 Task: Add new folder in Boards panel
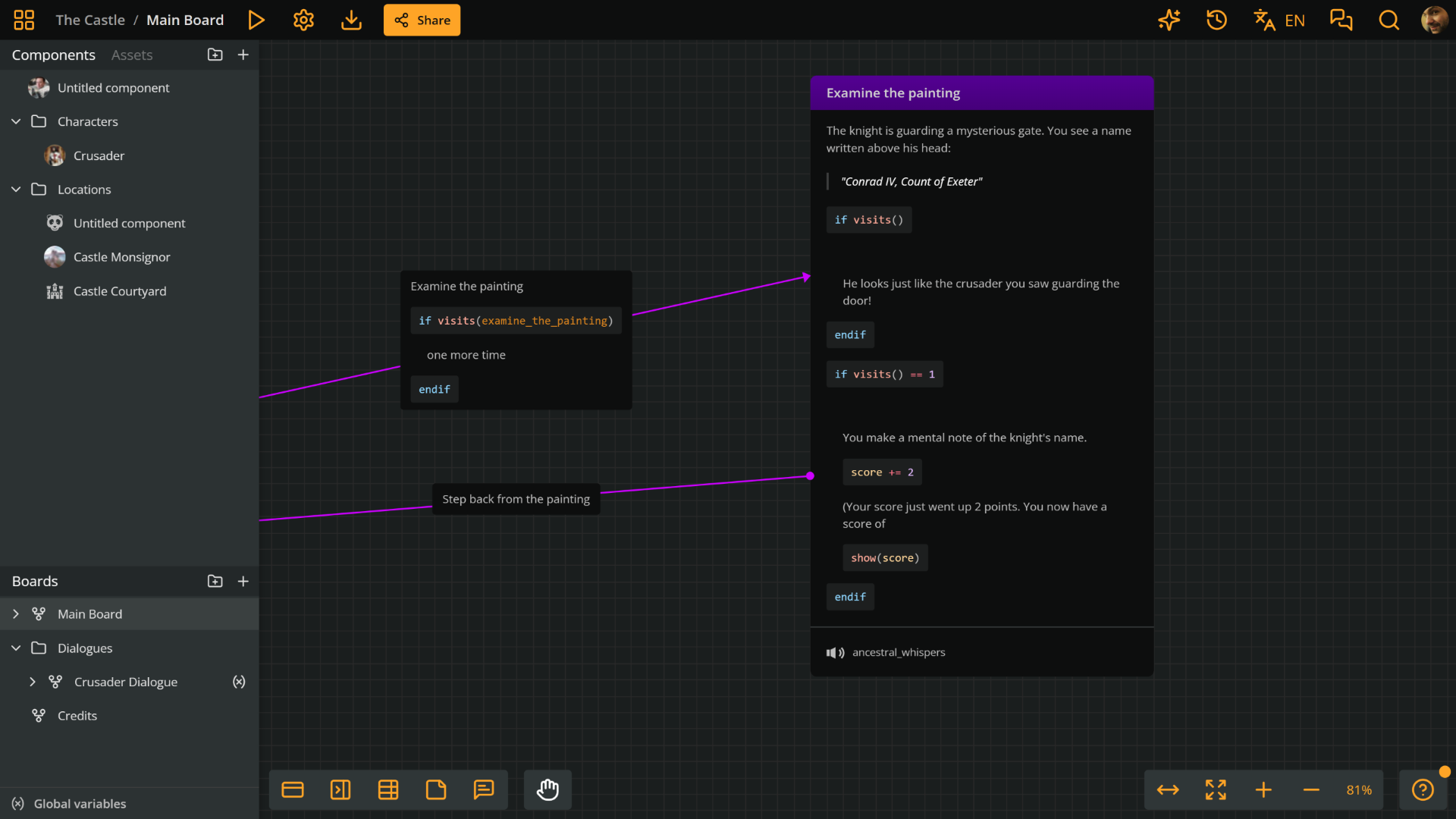pyautogui.click(x=215, y=582)
